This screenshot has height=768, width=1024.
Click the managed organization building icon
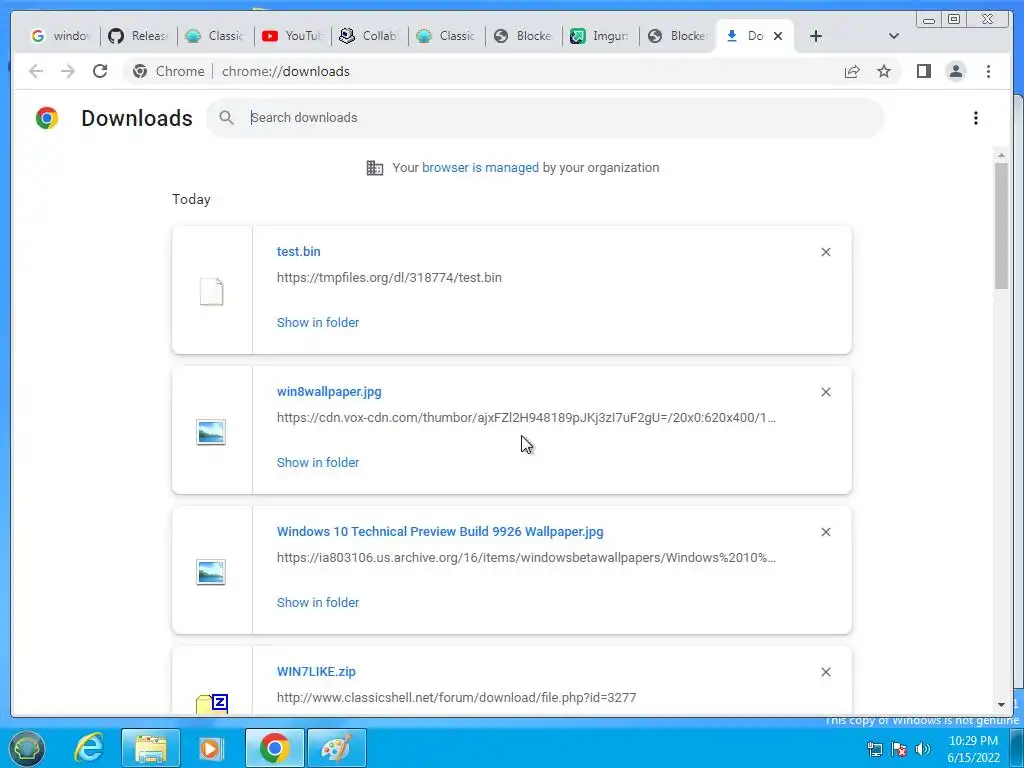click(x=374, y=168)
